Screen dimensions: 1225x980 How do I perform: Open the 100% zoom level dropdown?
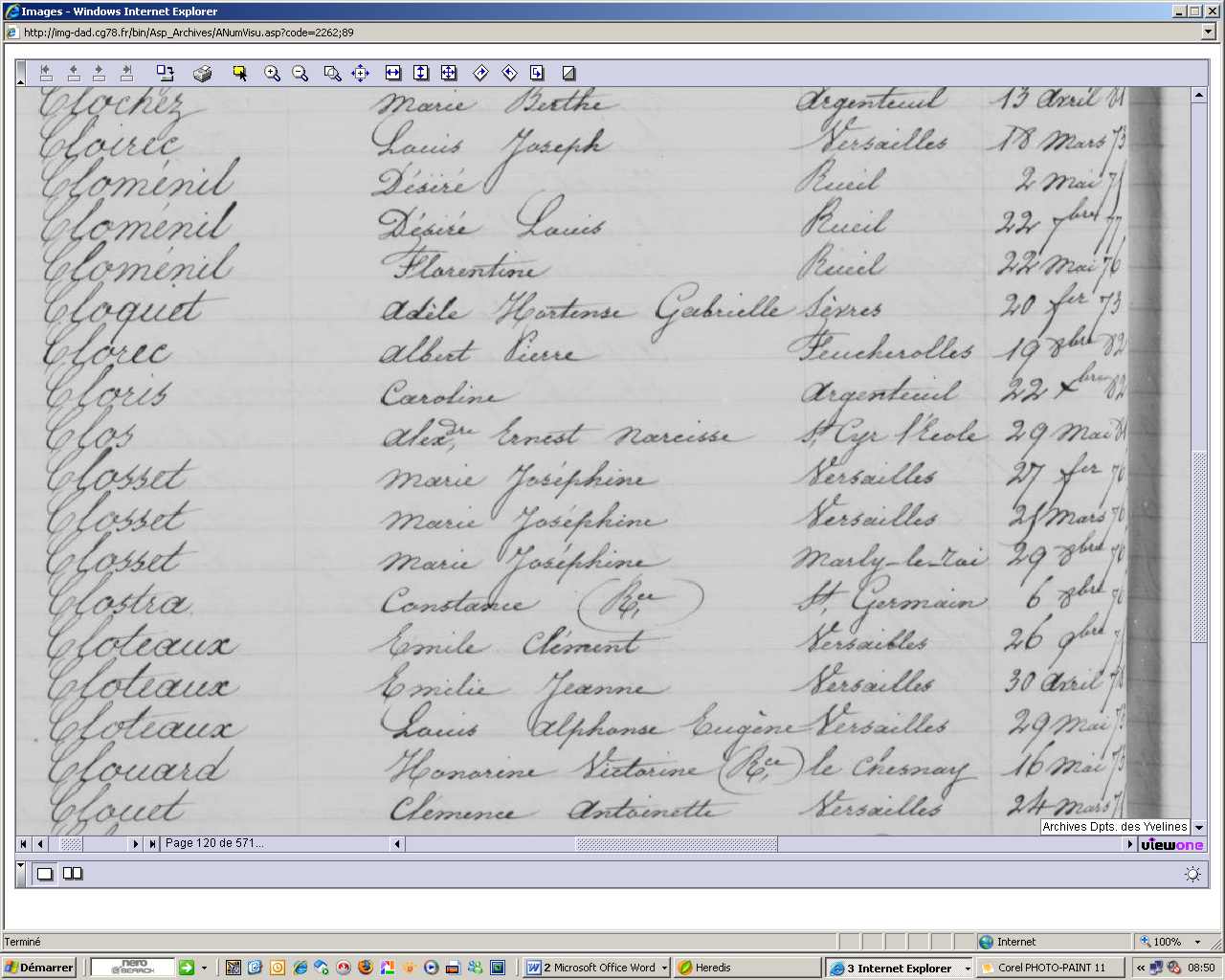[1197, 942]
